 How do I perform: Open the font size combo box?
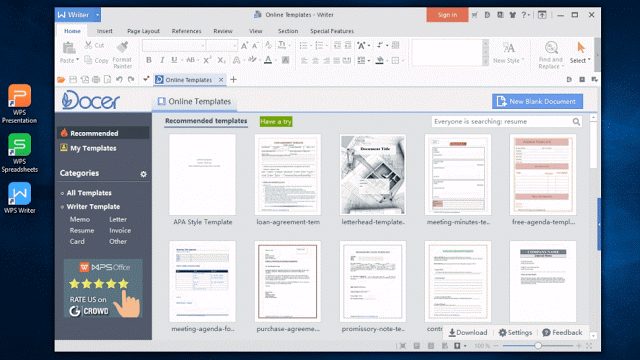[222, 45]
